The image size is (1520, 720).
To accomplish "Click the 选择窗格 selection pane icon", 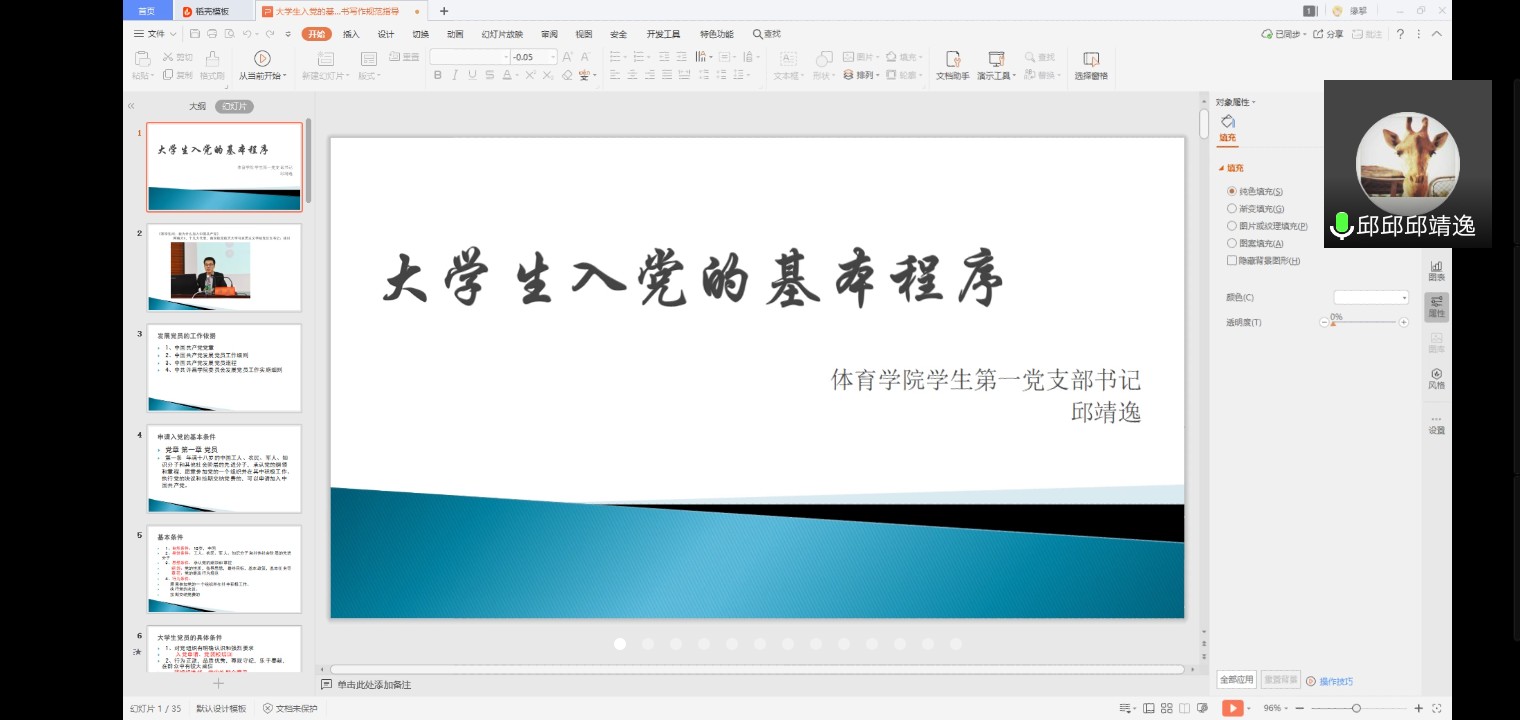I will click(1090, 60).
